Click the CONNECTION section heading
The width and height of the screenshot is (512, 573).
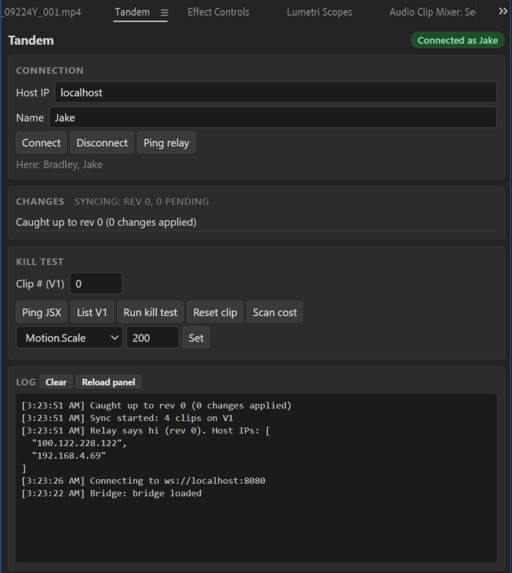[x=50, y=70]
